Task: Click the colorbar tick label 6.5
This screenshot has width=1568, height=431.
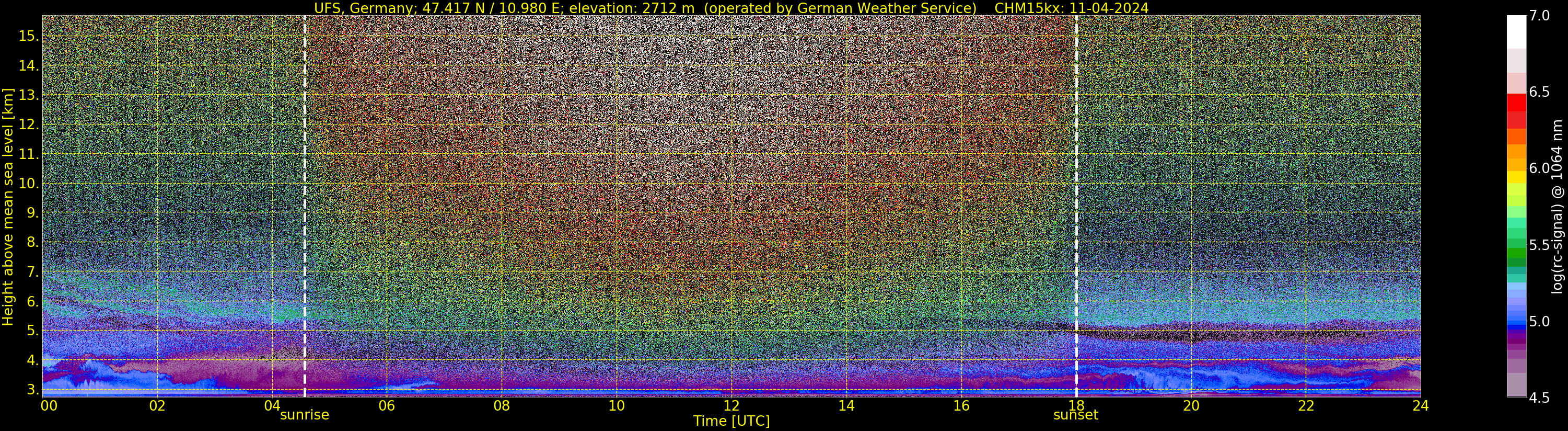Action: 1539,92
